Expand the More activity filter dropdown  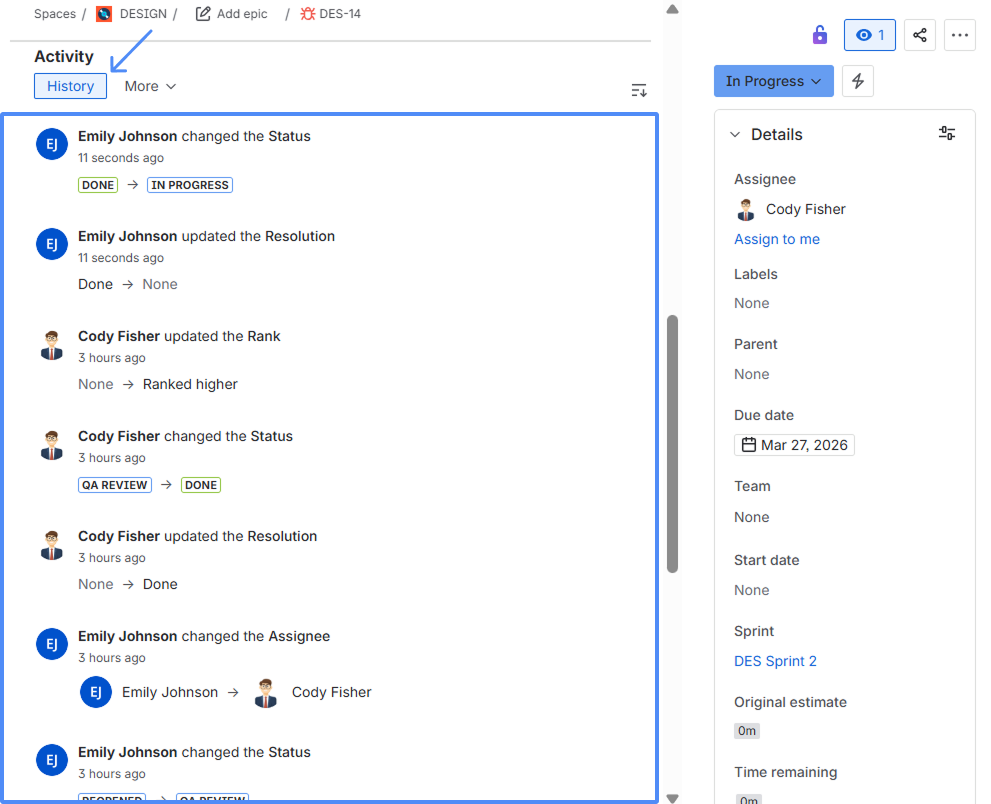(149, 86)
